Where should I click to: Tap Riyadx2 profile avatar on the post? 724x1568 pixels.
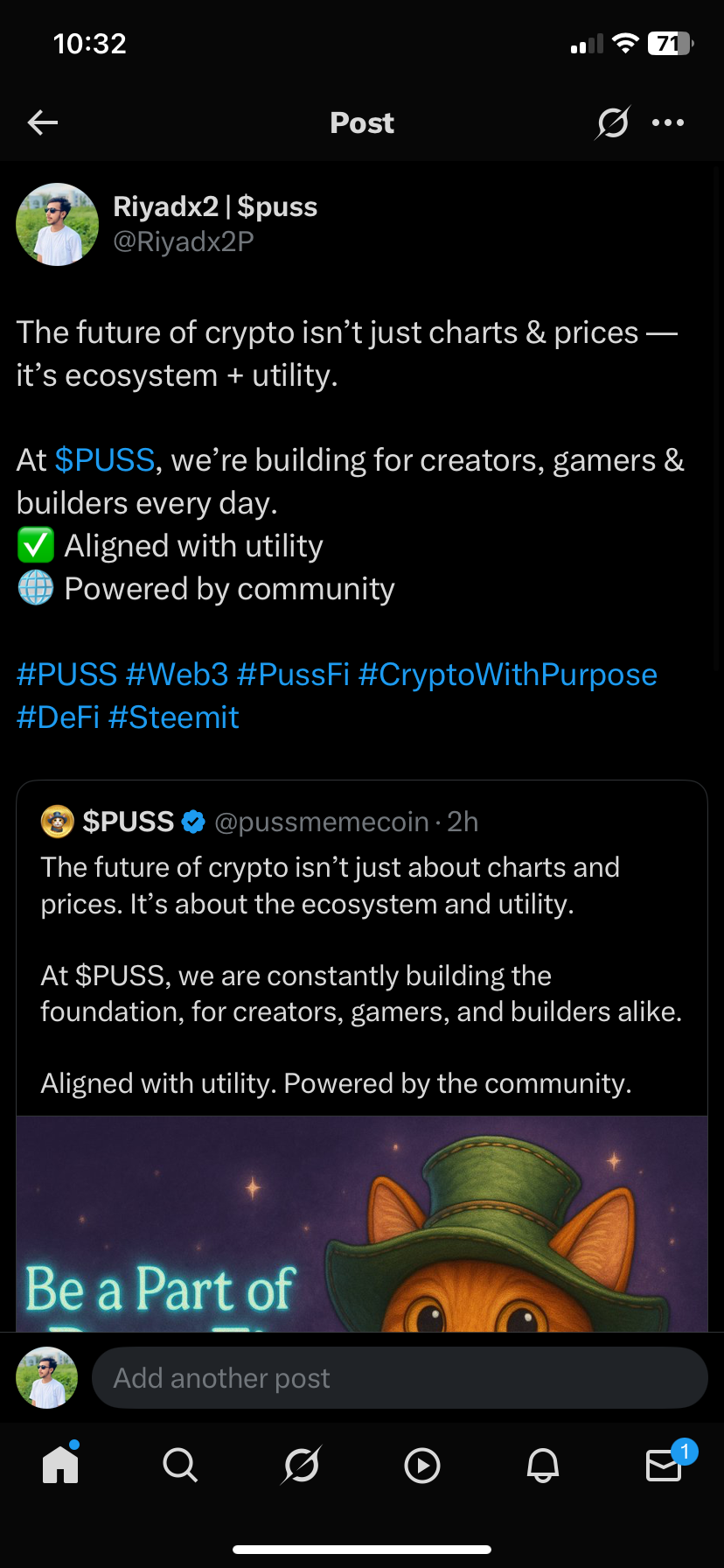[x=58, y=224]
